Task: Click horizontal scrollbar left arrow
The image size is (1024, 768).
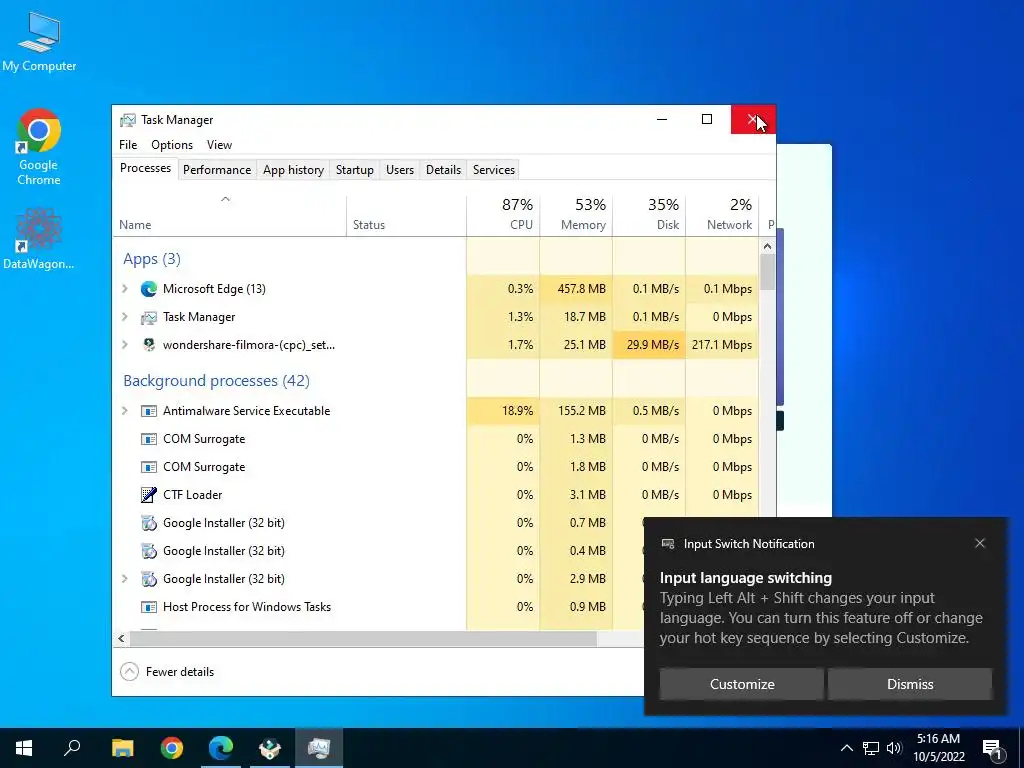Action: [121, 638]
